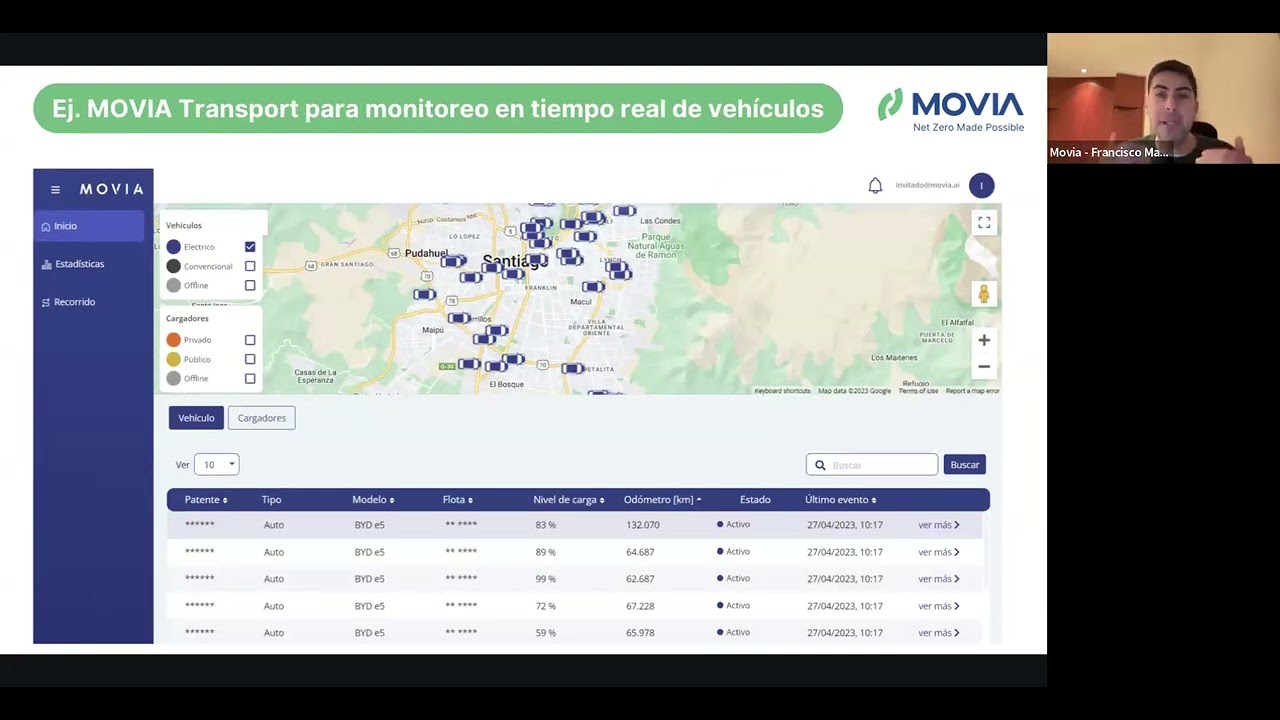Click the 83 % charge level cell
Image resolution: width=1280 pixels, height=720 pixels.
click(x=545, y=525)
